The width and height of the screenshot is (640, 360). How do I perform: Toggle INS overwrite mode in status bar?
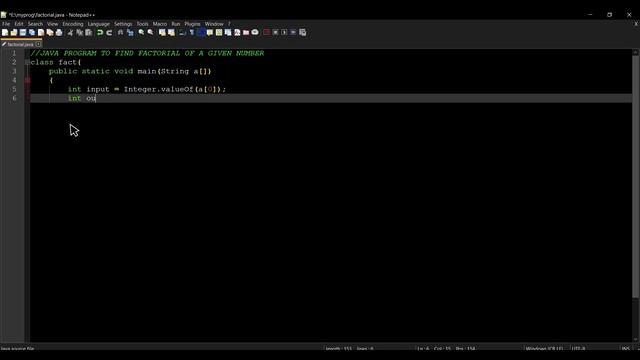(625, 349)
